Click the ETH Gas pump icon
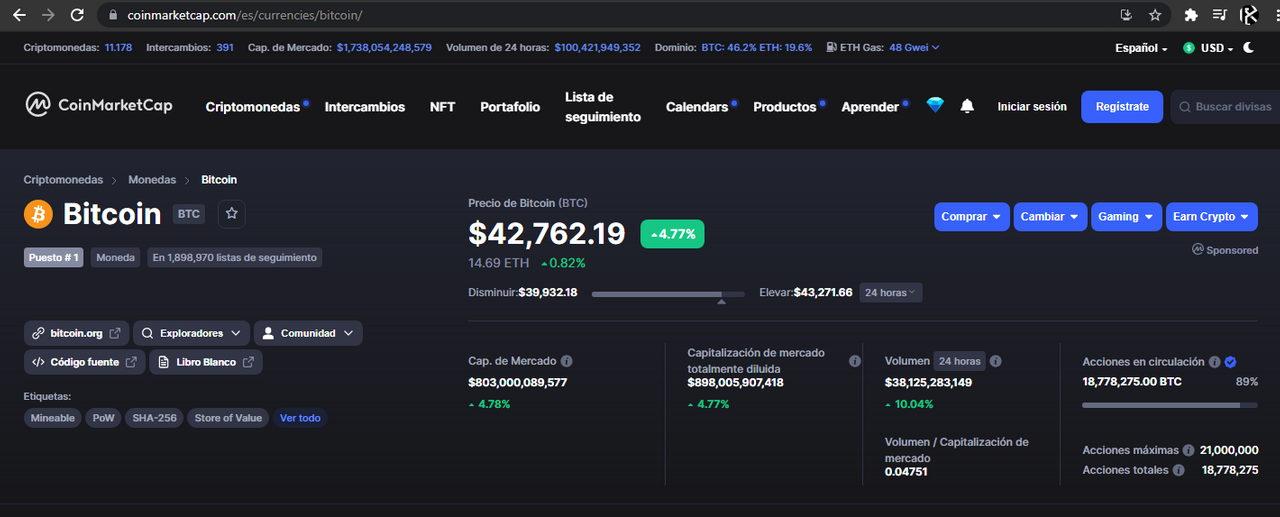 [832, 47]
